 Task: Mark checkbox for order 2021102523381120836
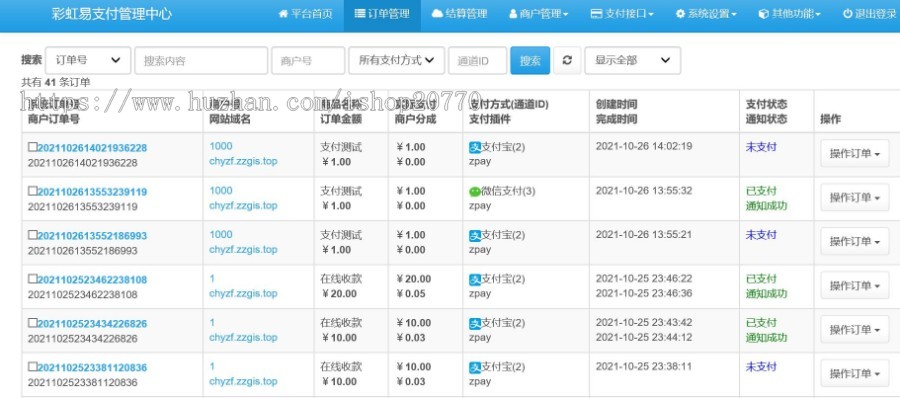click(33, 367)
